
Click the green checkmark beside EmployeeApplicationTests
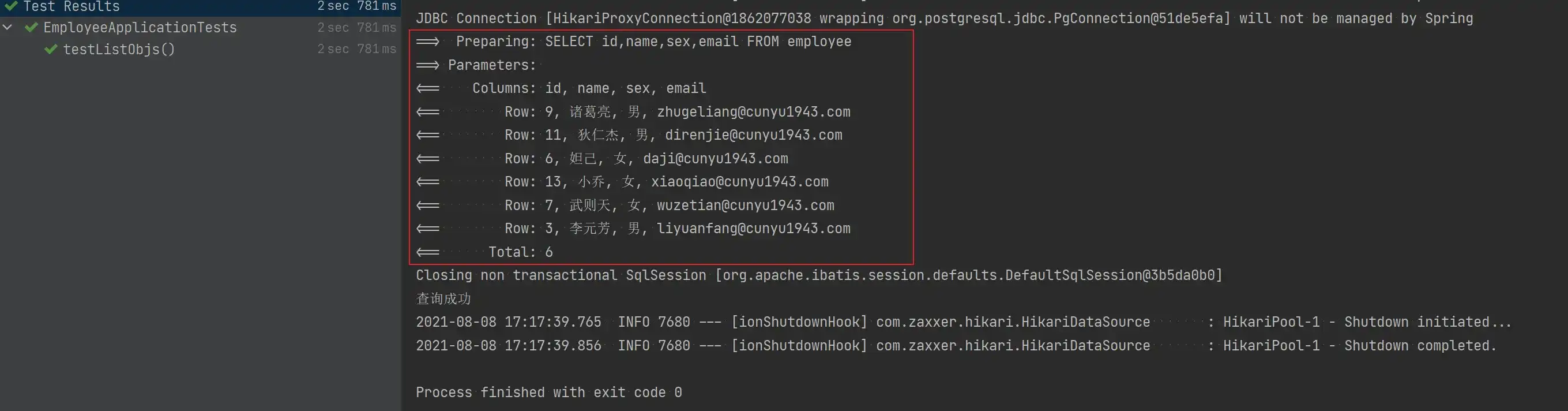pyautogui.click(x=31, y=27)
